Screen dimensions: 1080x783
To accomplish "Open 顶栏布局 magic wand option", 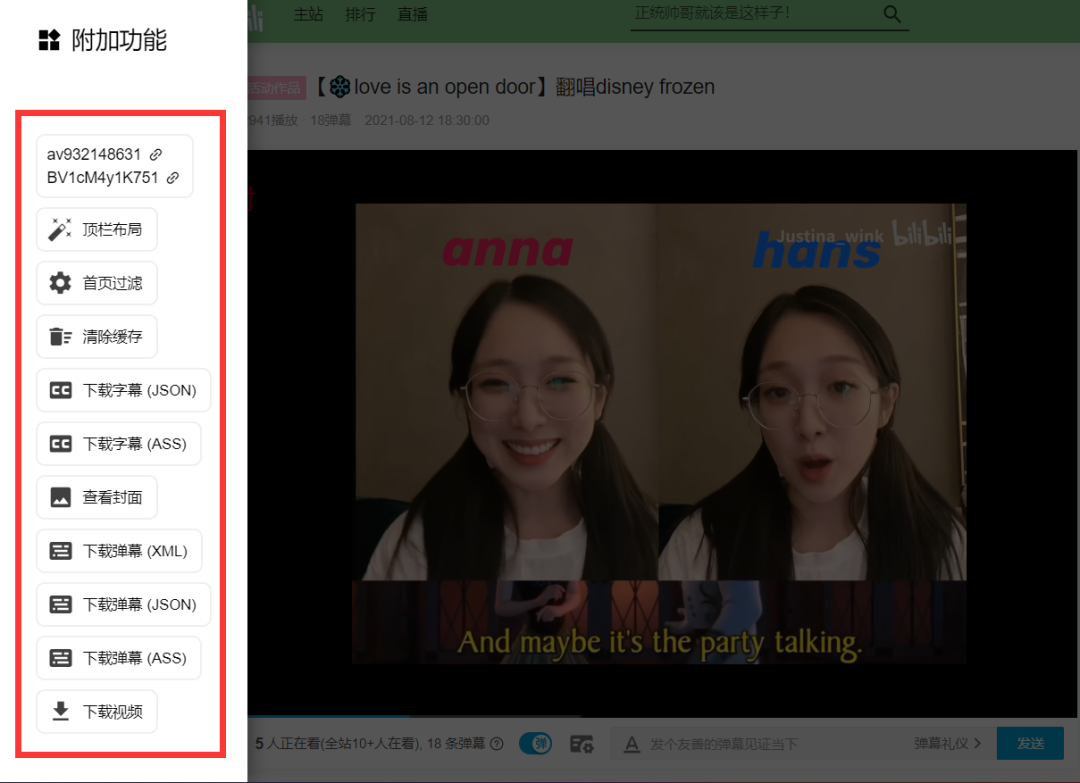I will (x=97, y=229).
